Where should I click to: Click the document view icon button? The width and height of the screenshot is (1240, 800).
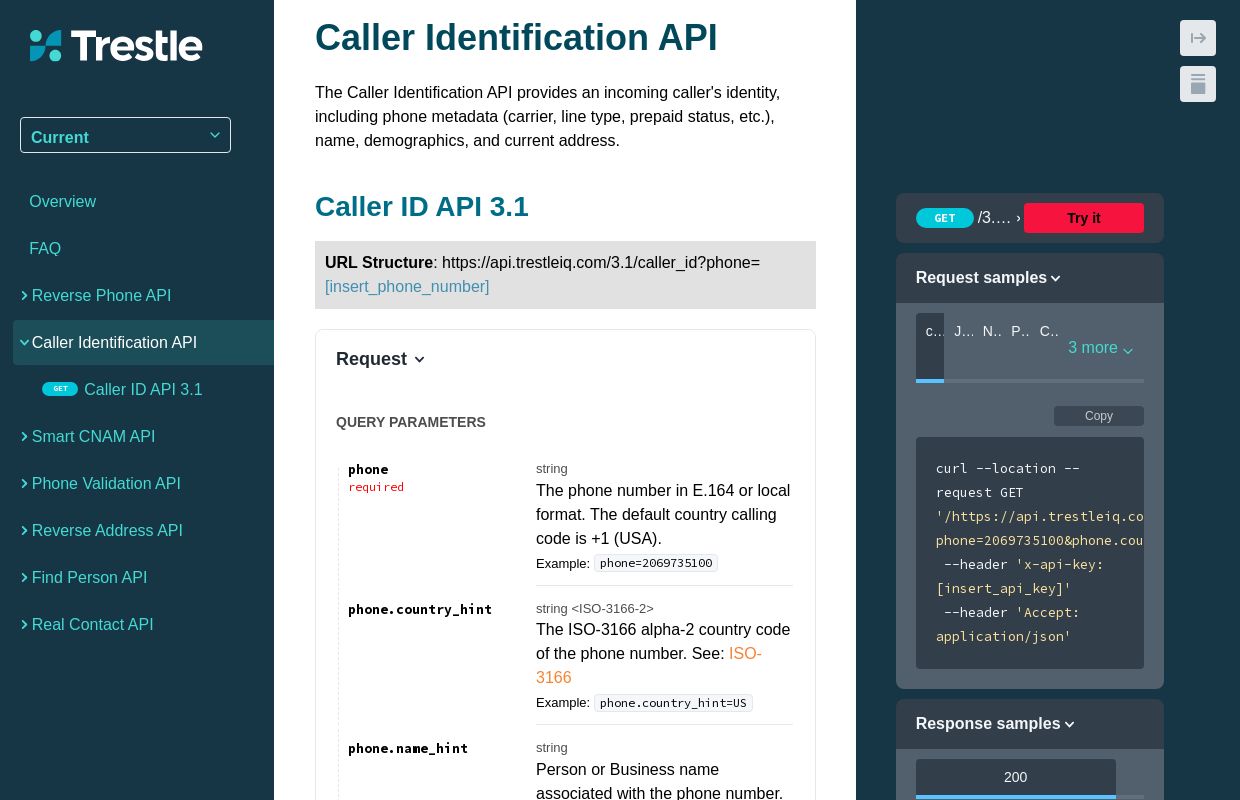point(1198,84)
